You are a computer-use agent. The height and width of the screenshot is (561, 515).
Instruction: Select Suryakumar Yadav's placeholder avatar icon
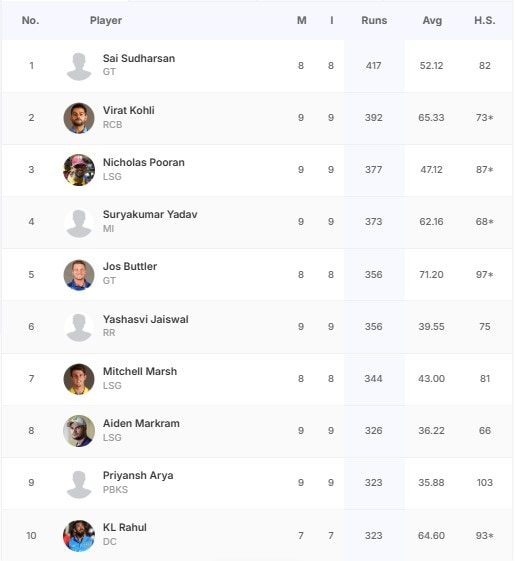click(79, 223)
